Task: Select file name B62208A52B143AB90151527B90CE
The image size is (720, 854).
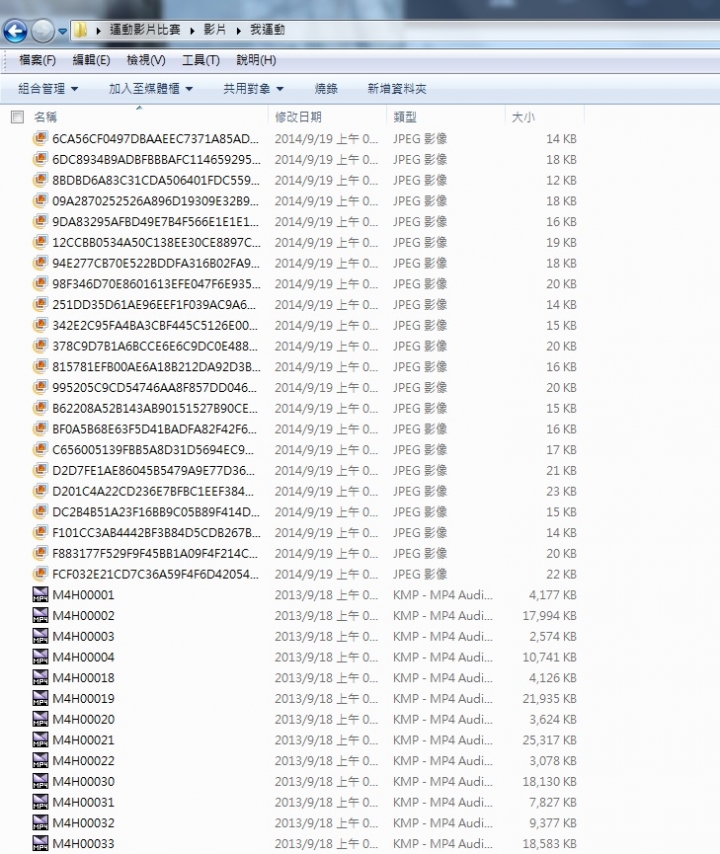Action: click(155, 408)
